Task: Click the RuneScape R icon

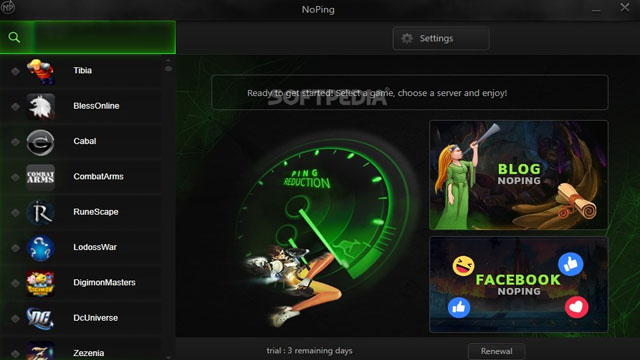Action: tap(40, 213)
